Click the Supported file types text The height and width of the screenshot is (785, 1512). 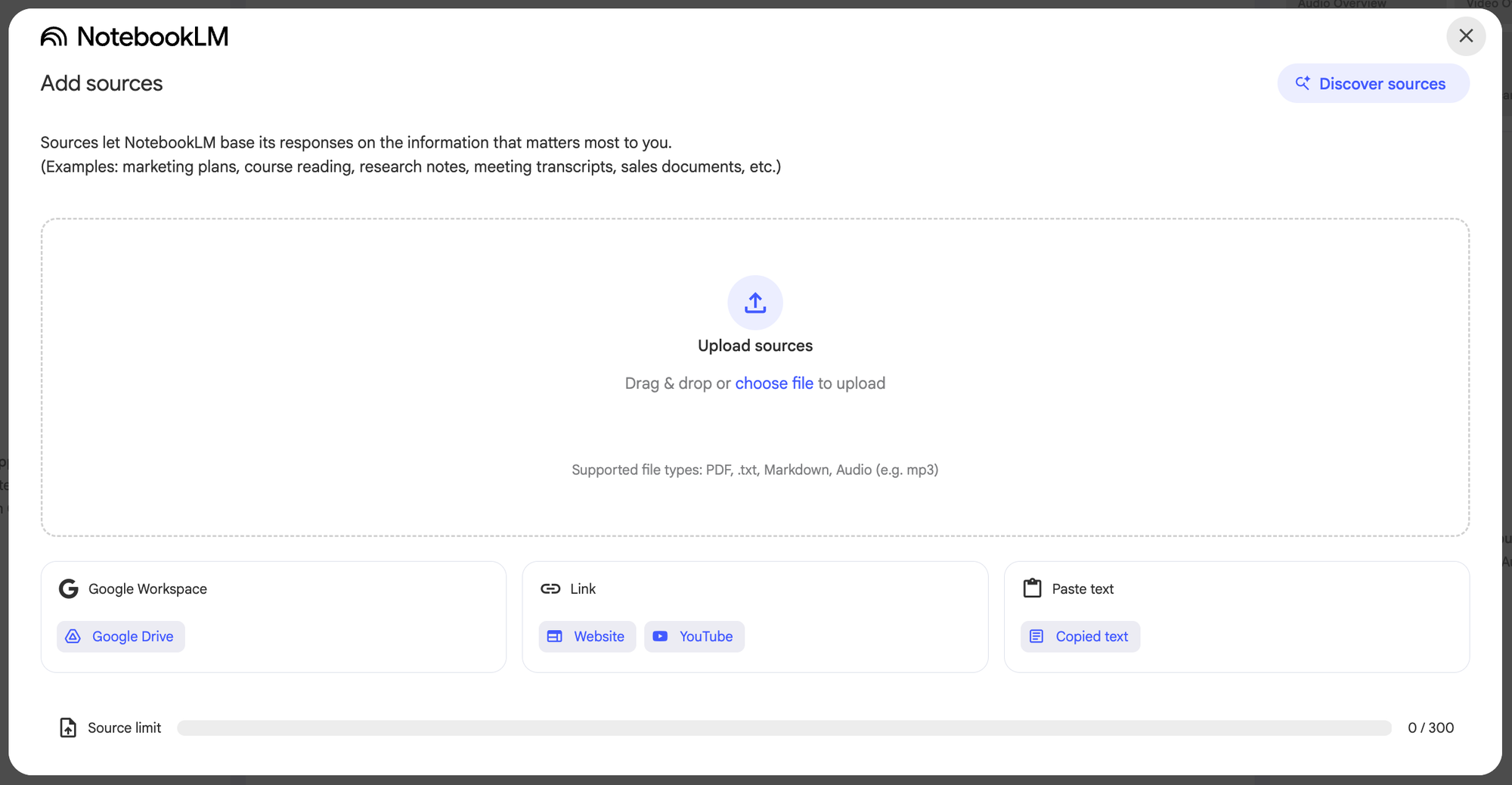click(x=755, y=470)
